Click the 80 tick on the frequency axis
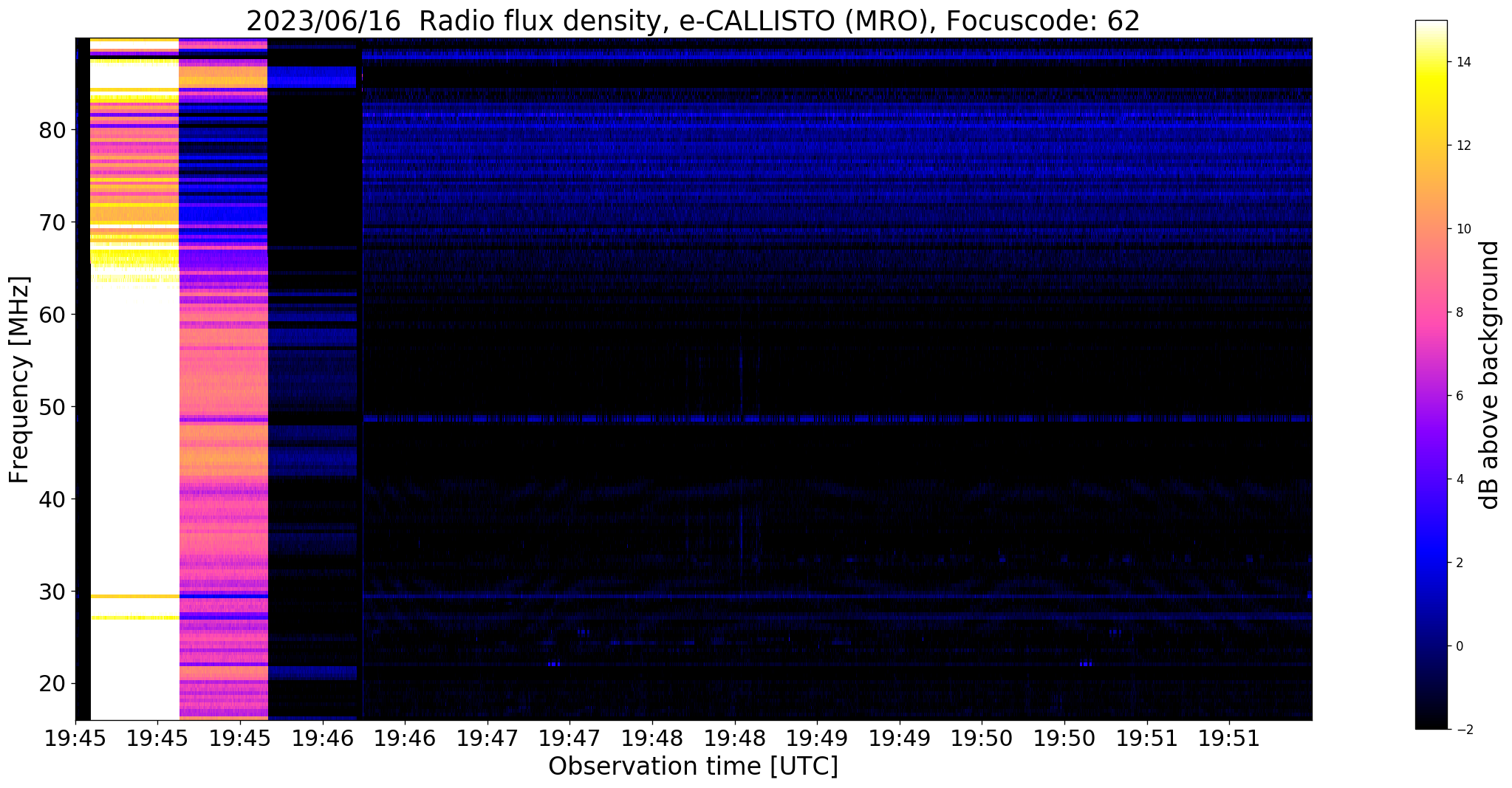The height and width of the screenshot is (788, 1512). [53, 131]
